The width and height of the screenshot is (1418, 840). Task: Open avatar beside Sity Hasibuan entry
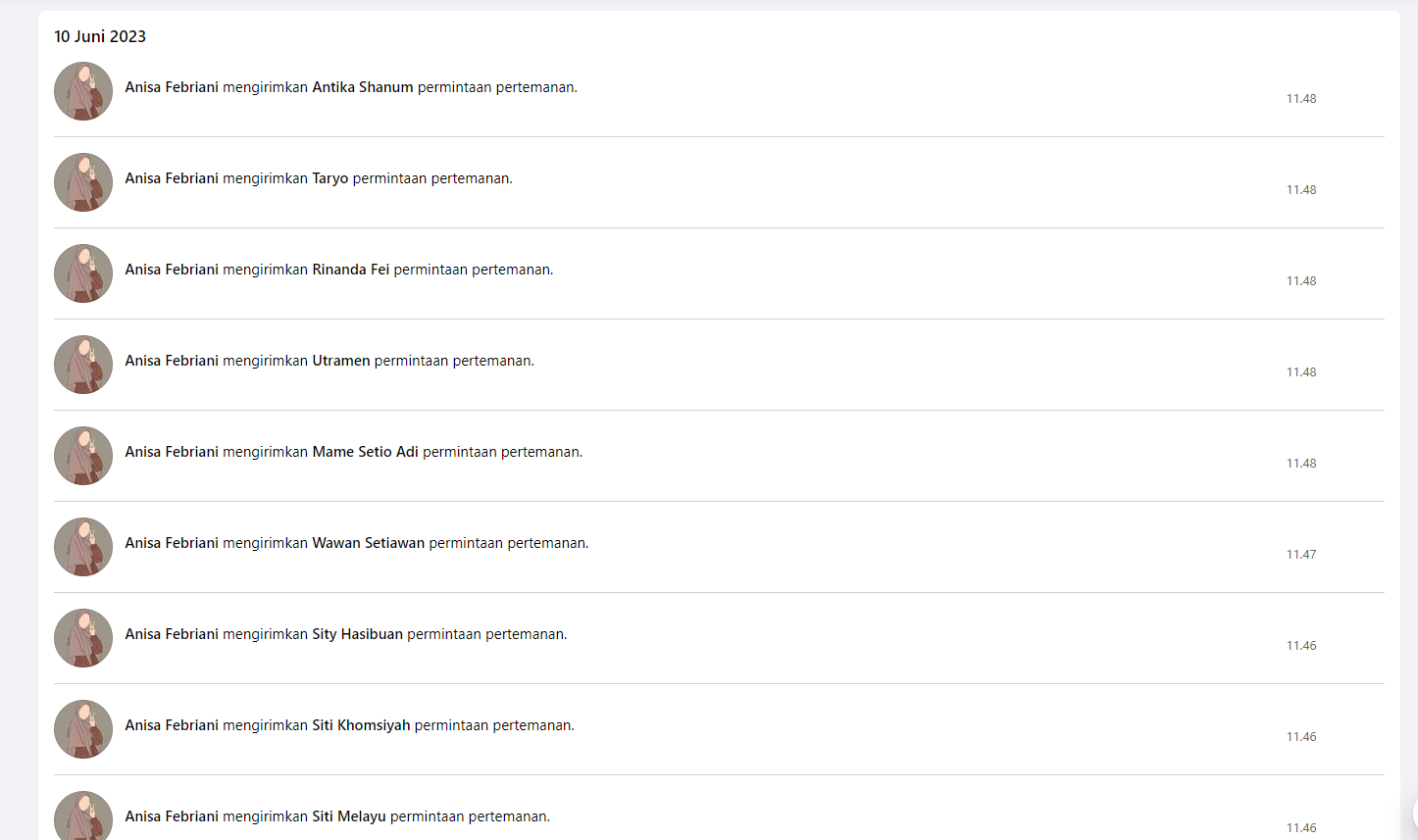[x=83, y=638]
